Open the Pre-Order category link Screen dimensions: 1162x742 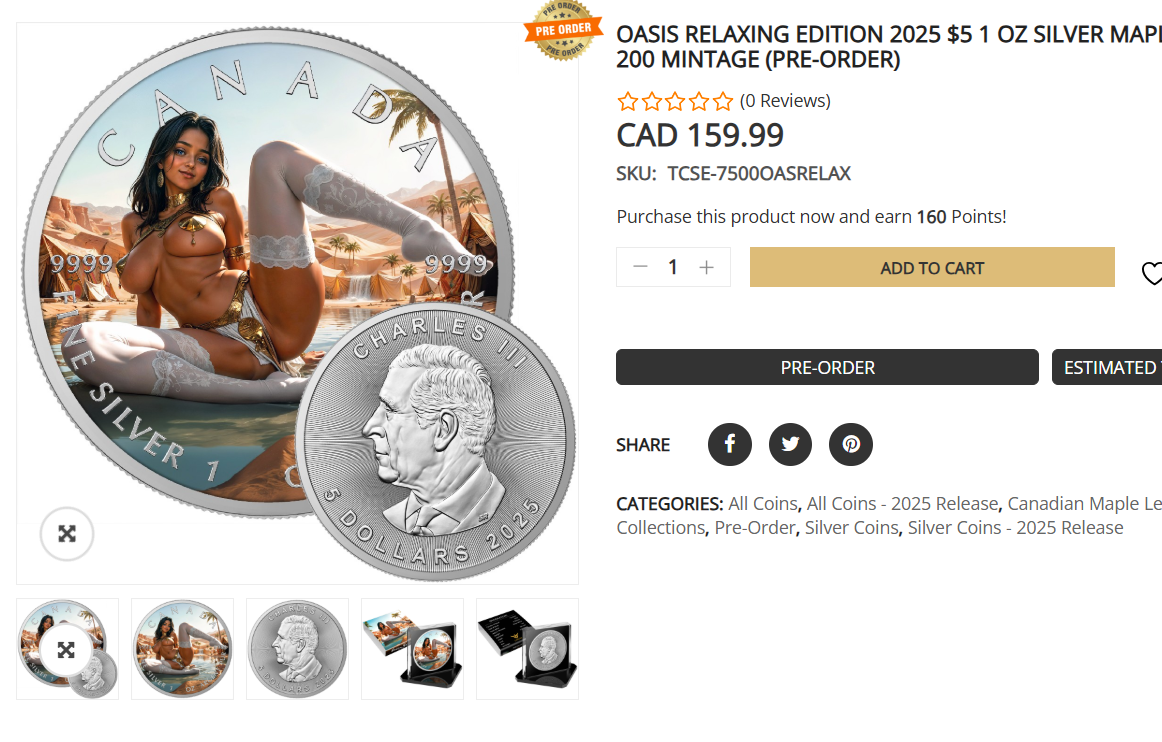click(x=755, y=527)
